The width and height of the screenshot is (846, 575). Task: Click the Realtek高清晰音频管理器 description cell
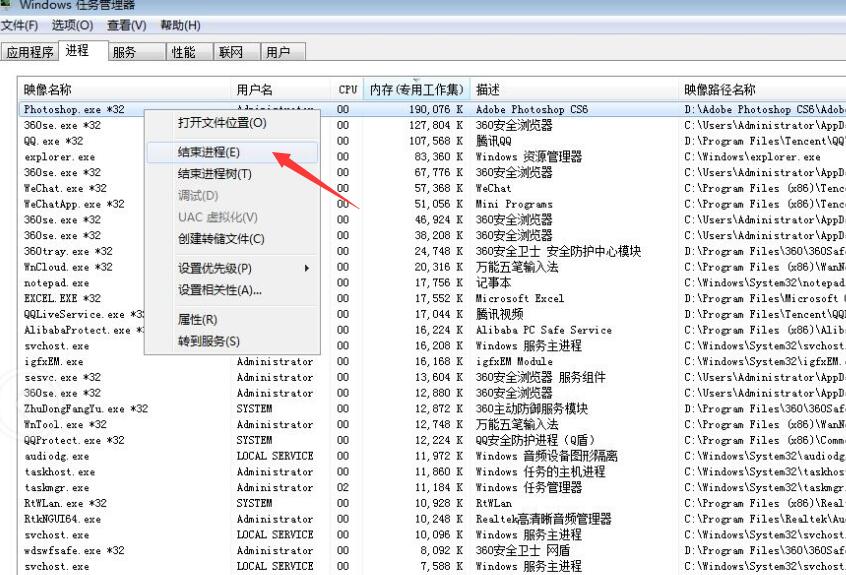point(543,519)
